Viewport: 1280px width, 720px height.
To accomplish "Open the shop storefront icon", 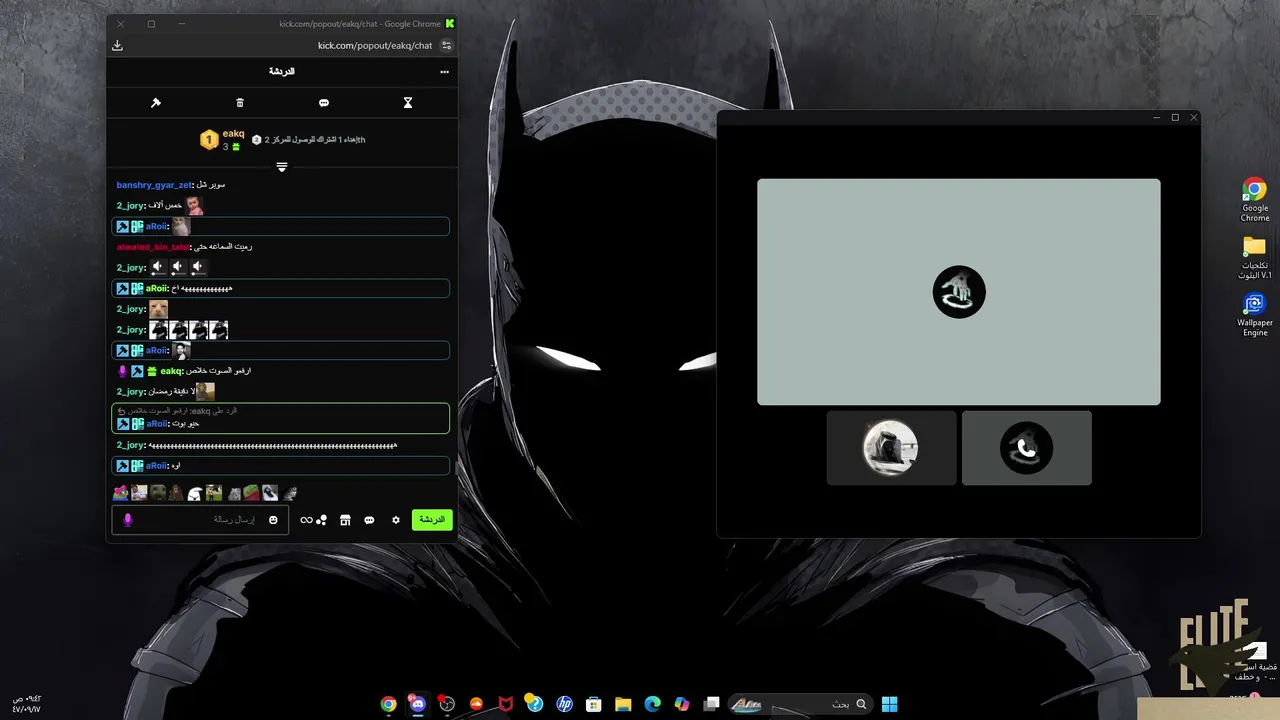I will [x=345, y=520].
